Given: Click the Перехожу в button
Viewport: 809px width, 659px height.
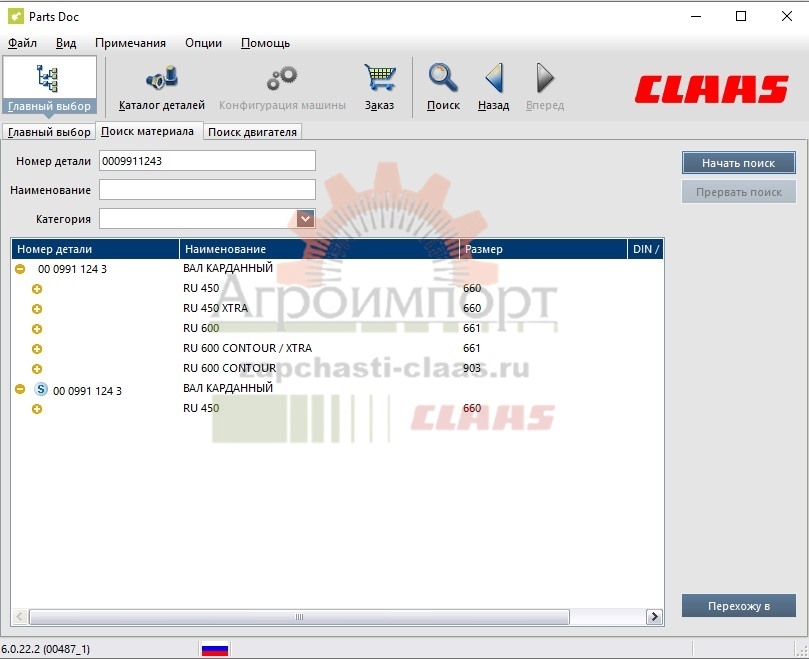Looking at the screenshot, I should click(x=739, y=606).
